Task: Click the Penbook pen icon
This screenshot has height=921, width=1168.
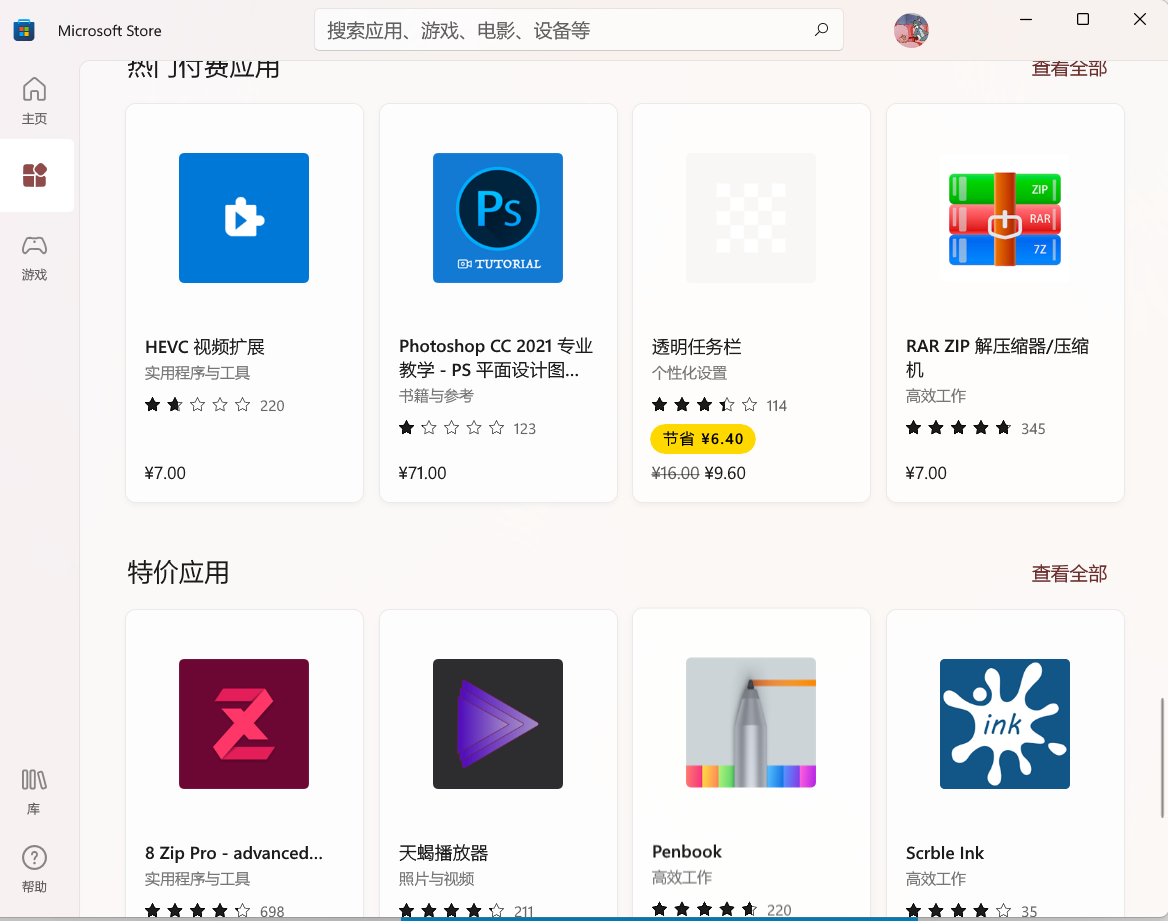Action: [751, 722]
